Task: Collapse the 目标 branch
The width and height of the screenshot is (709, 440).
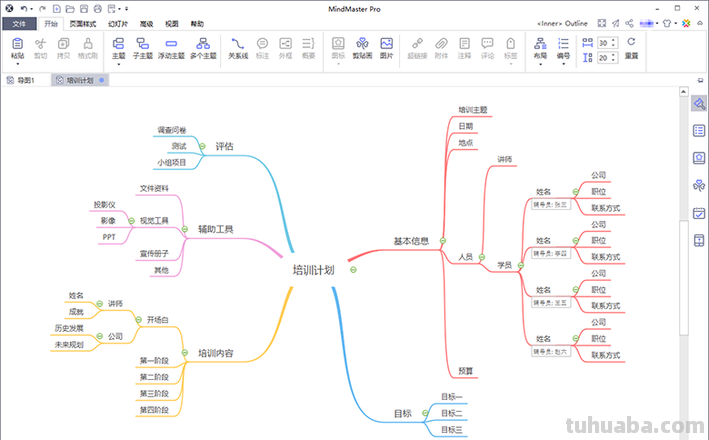Action: pos(425,413)
